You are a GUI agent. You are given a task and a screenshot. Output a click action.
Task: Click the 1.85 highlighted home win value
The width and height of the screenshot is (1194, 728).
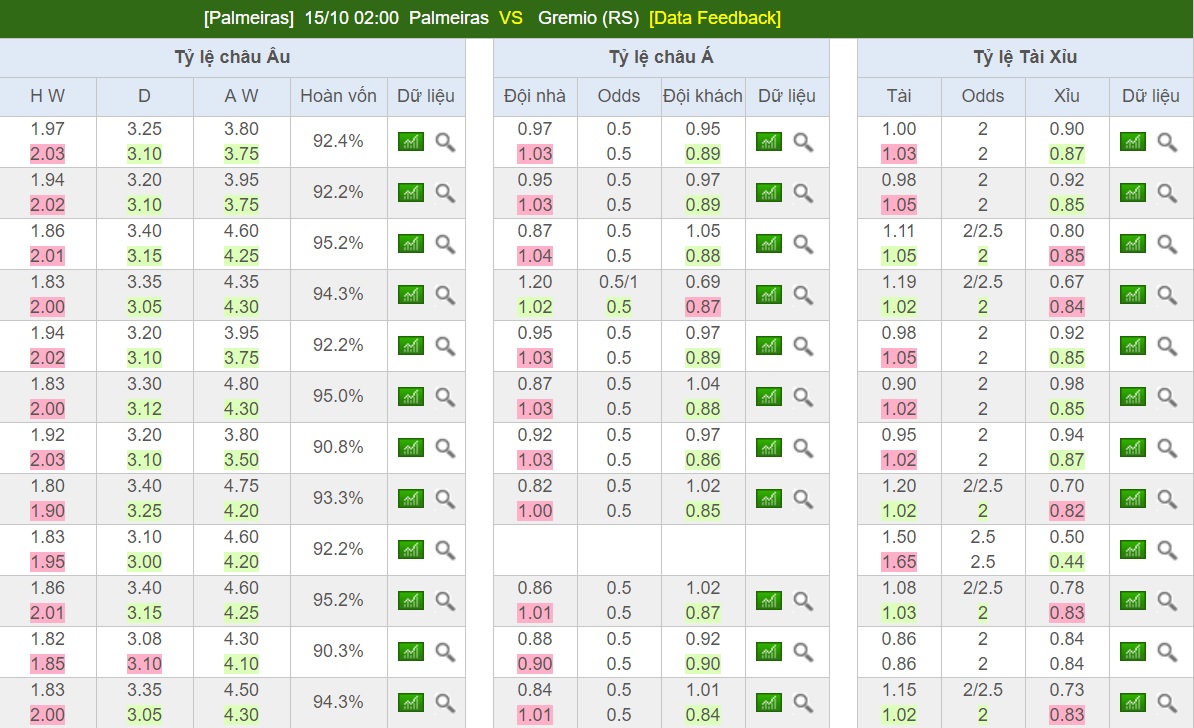point(47,664)
